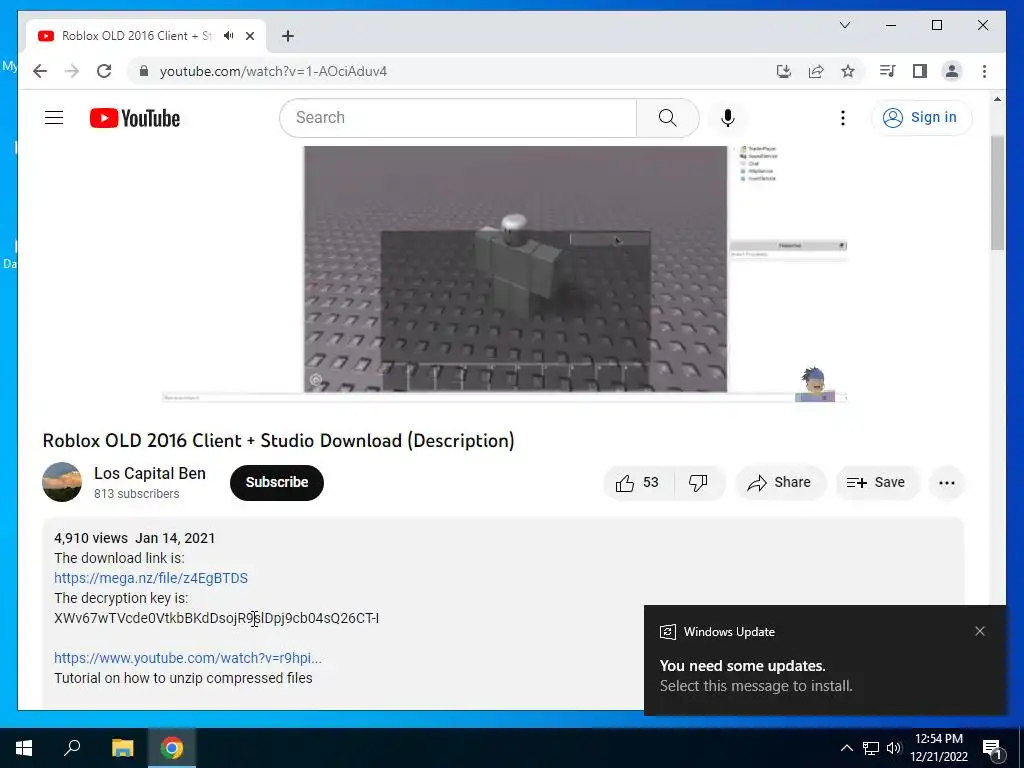
Task: Subscribe to Los Capital Ben
Action: 277,483
